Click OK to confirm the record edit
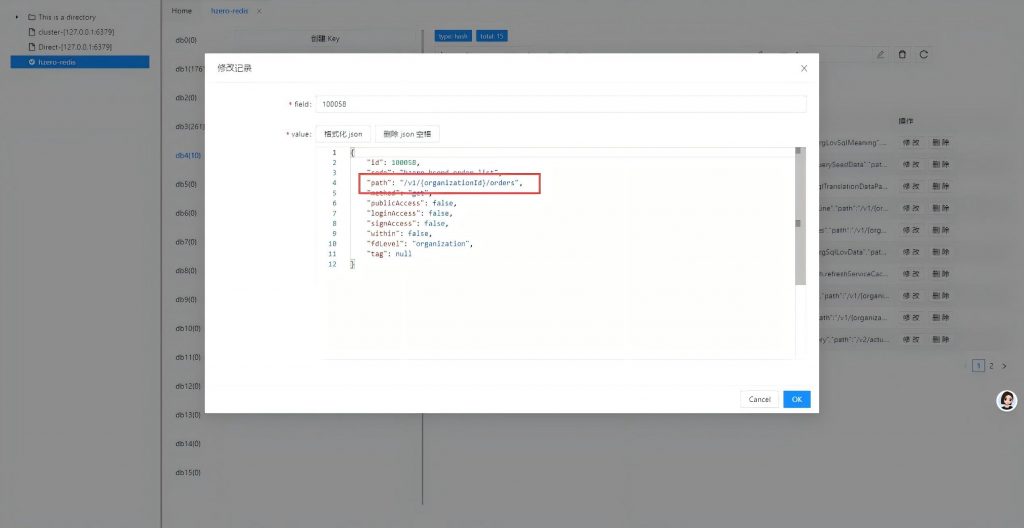The image size is (1024, 528). (796, 399)
